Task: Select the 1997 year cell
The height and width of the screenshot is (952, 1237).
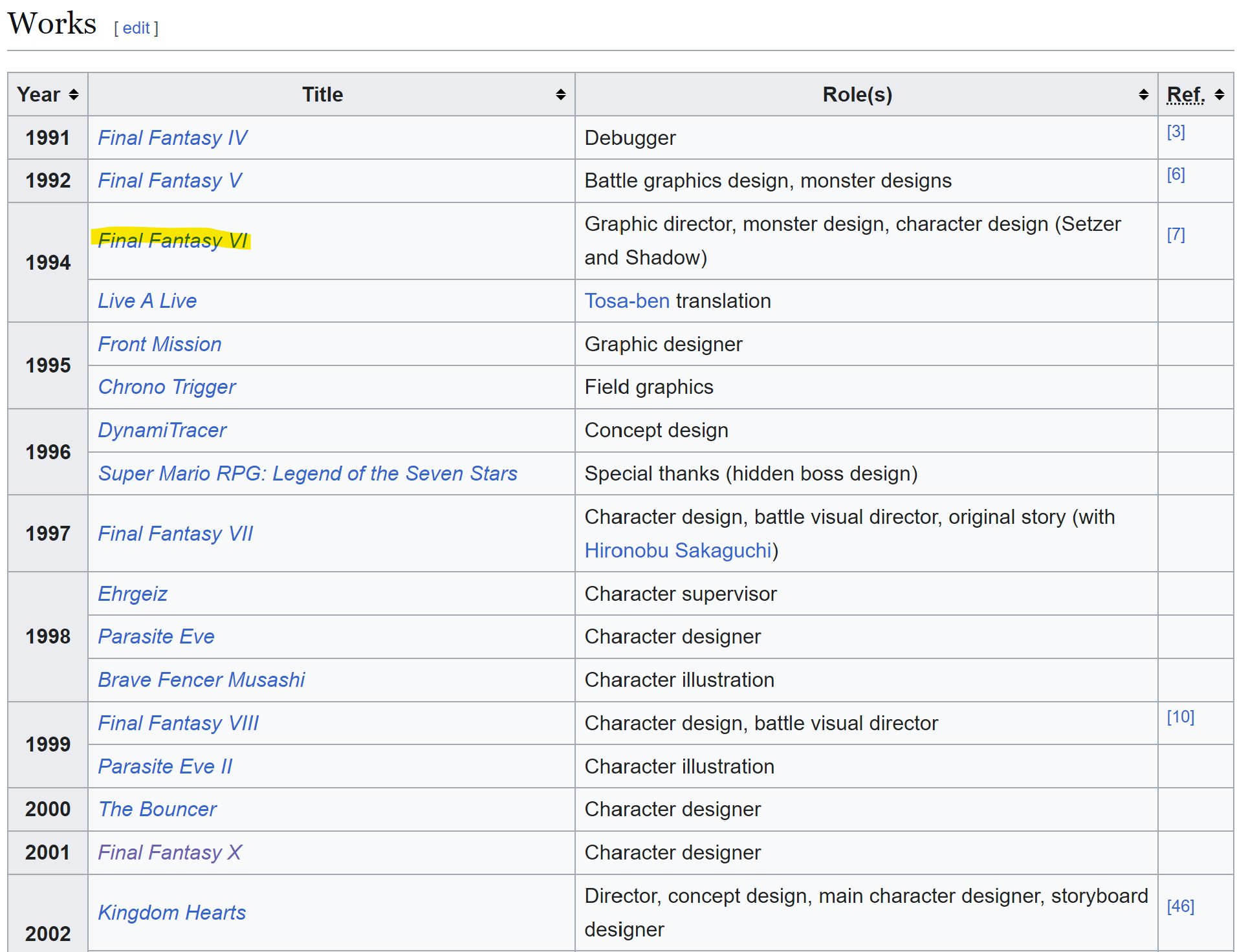Action: pos(48,534)
